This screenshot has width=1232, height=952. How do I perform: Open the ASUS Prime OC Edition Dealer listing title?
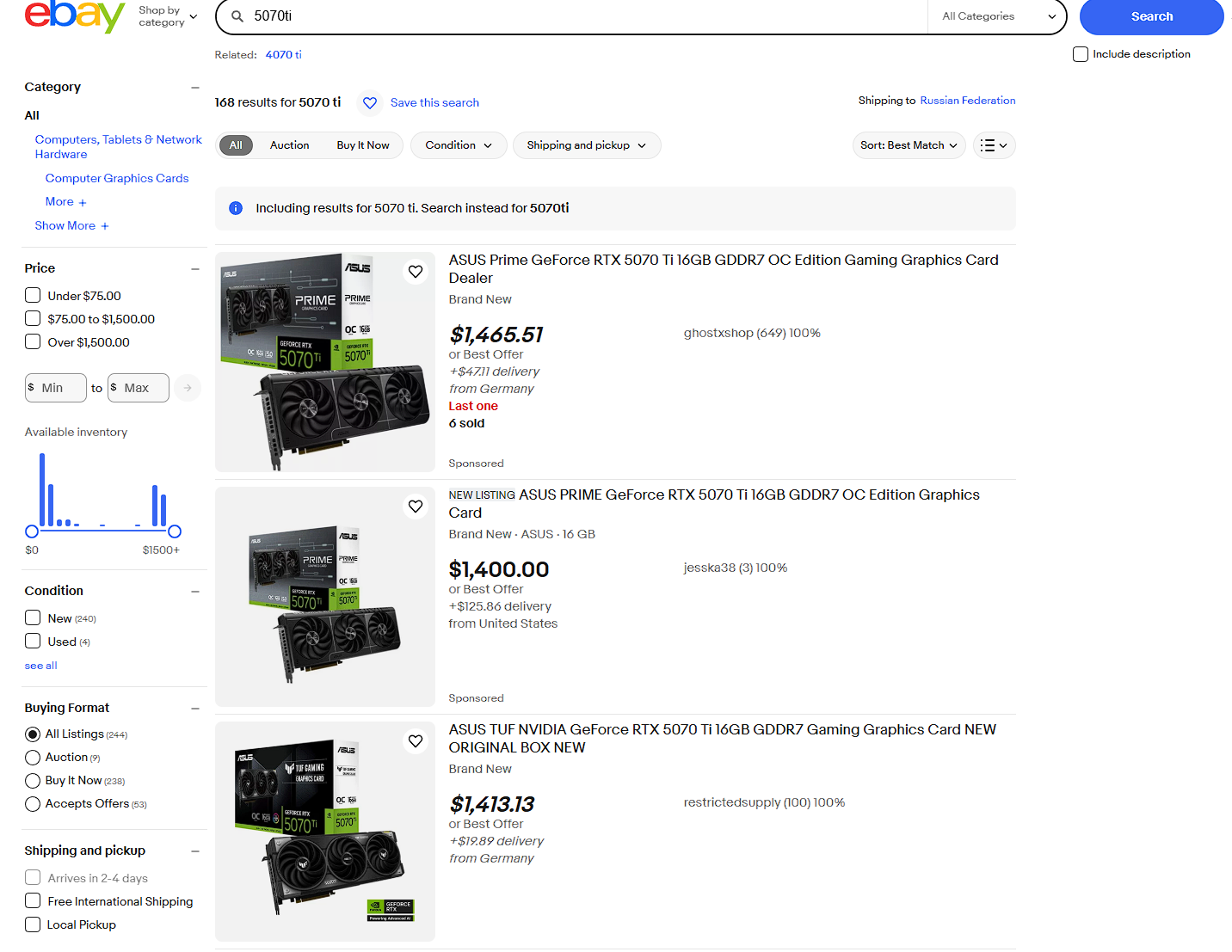(724, 269)
